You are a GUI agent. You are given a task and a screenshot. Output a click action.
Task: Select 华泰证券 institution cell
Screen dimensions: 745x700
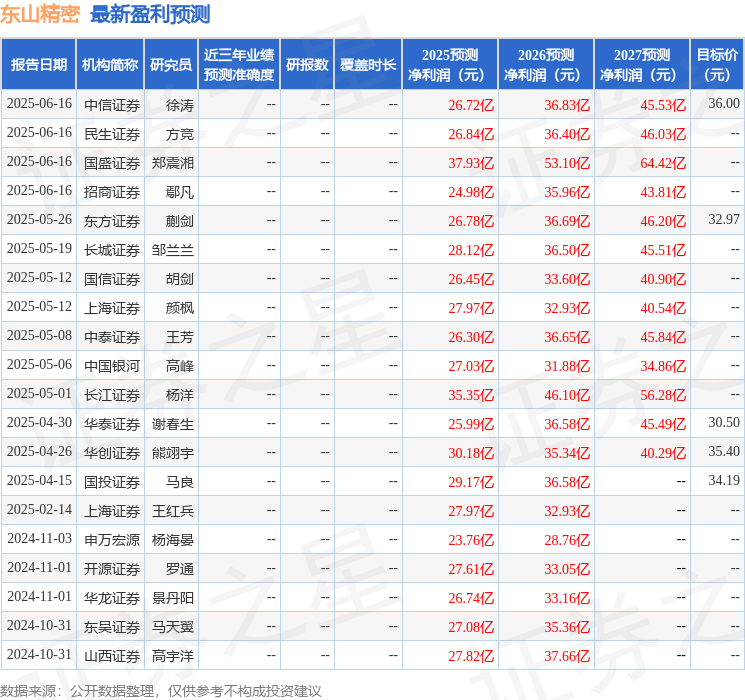(x=112, y=424)
